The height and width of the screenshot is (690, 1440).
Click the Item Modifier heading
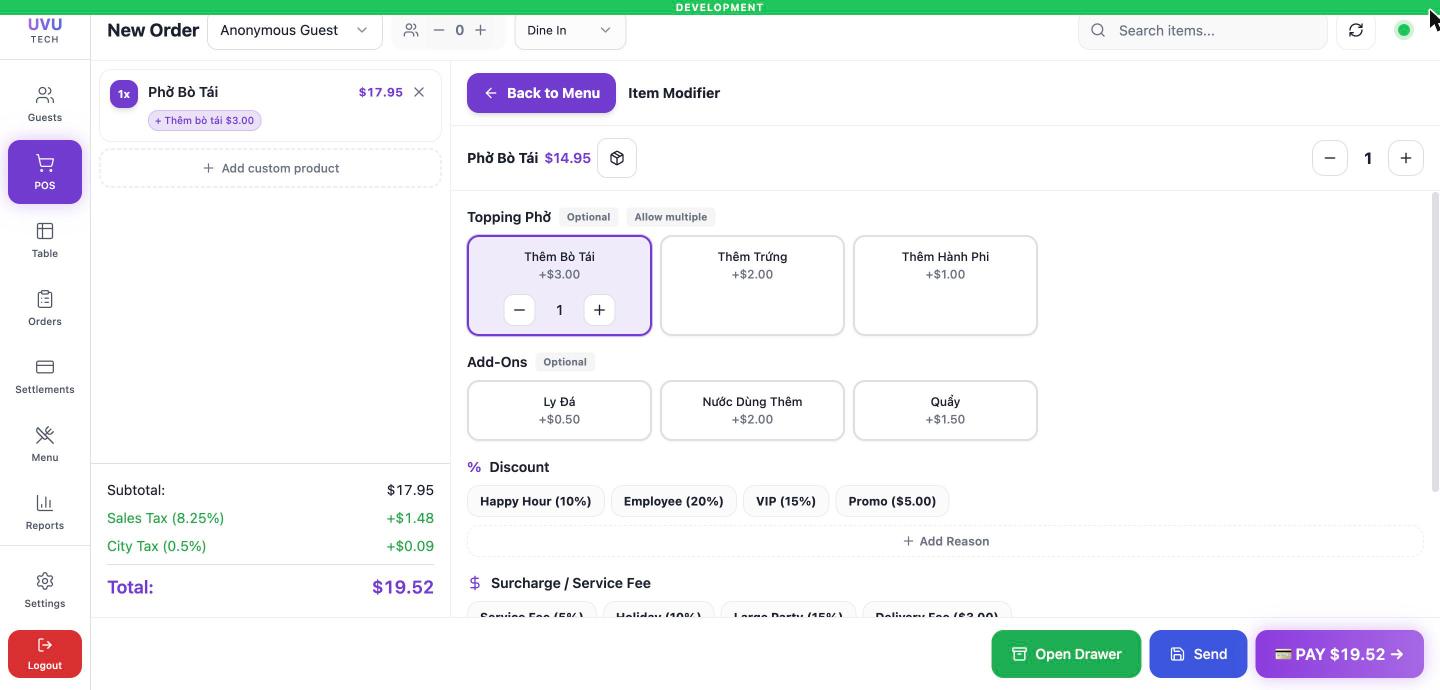click(674, 93)
